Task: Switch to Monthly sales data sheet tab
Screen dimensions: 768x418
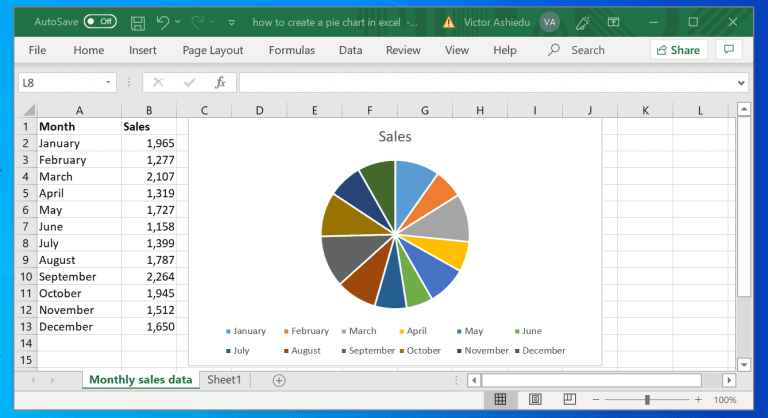Action: pos(141,380)
